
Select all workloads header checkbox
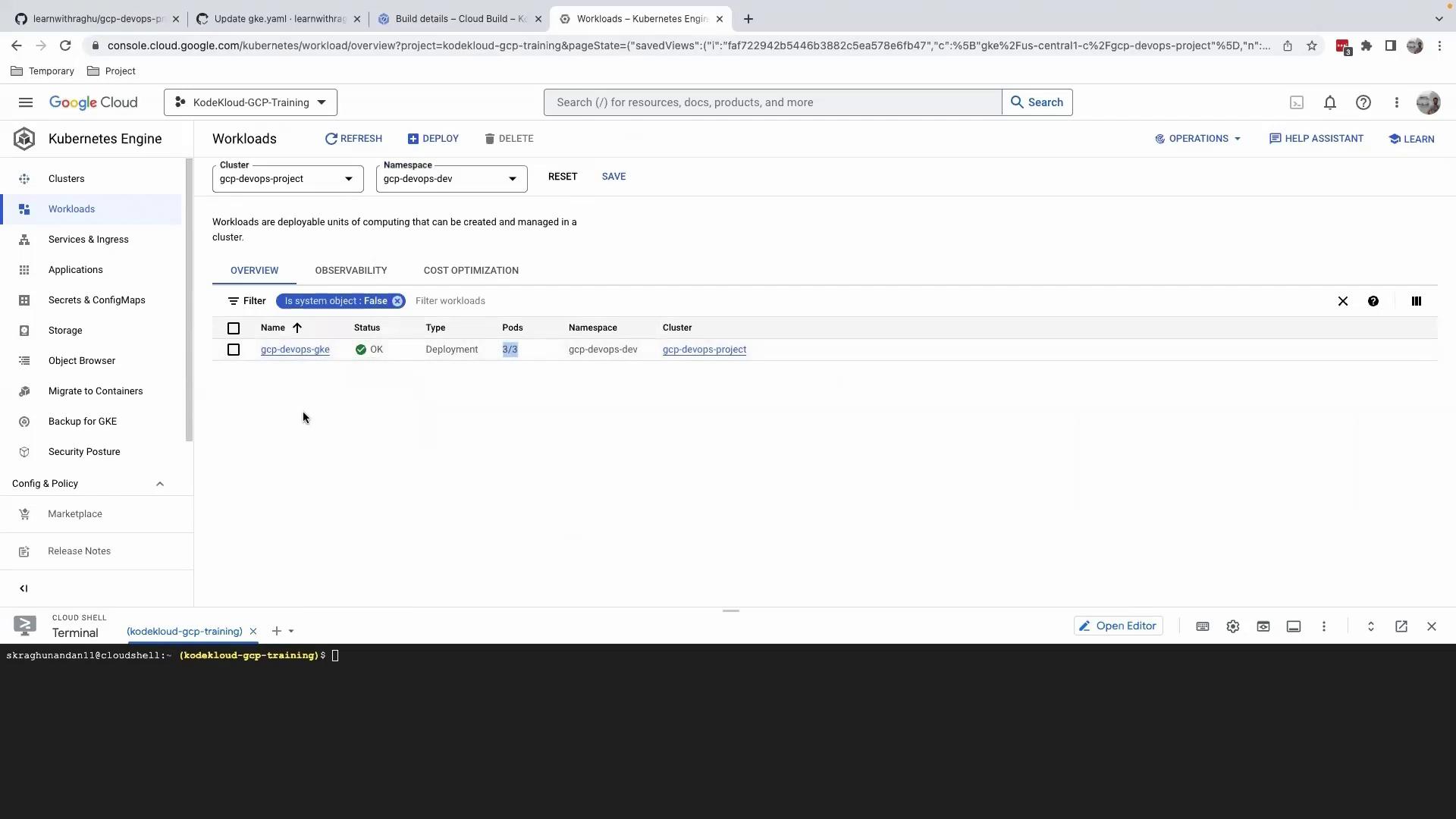tap(234, 328)
